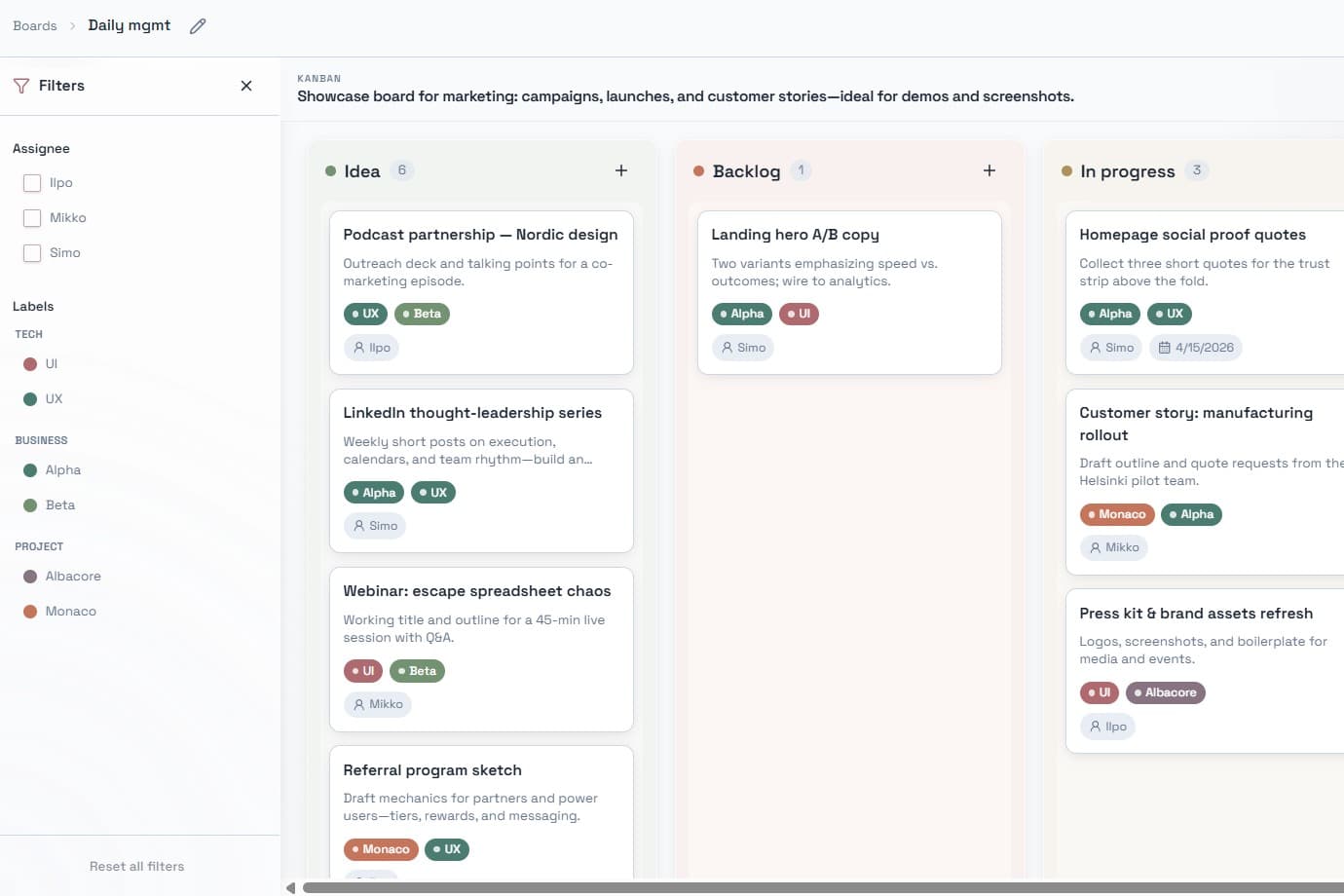The width and height of the screenshot is (1344, 896).
Task: Open Webinar: escape spreadsheet chaos card
Action: [481, 650]
